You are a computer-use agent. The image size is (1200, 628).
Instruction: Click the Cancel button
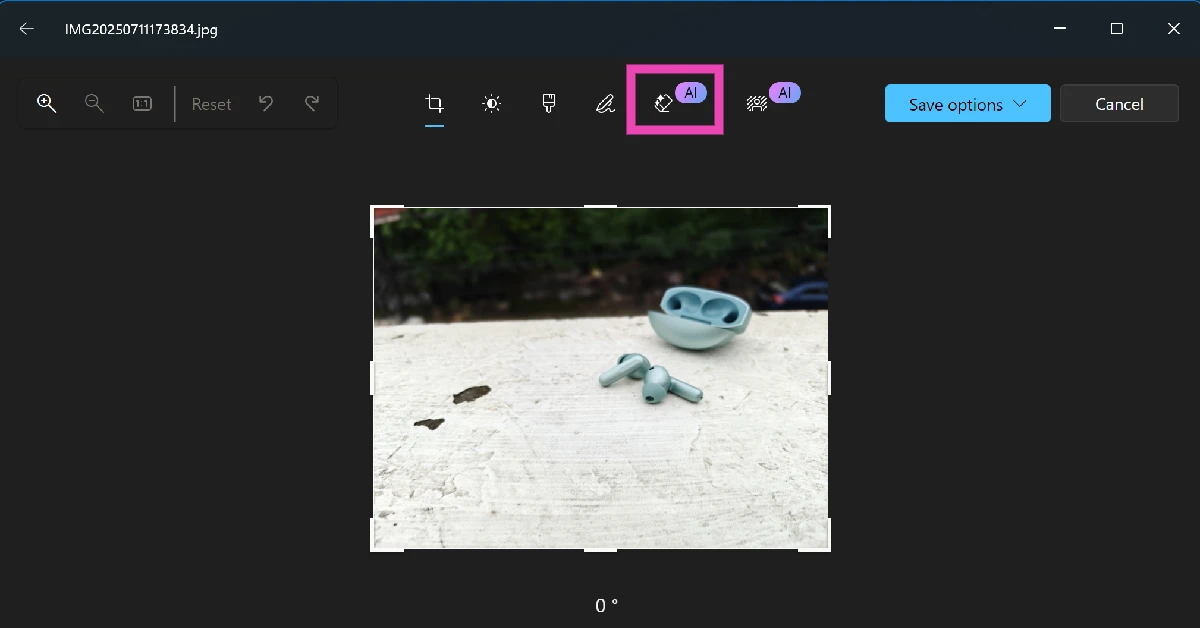pyautogui.click(x=1119, y=104)
